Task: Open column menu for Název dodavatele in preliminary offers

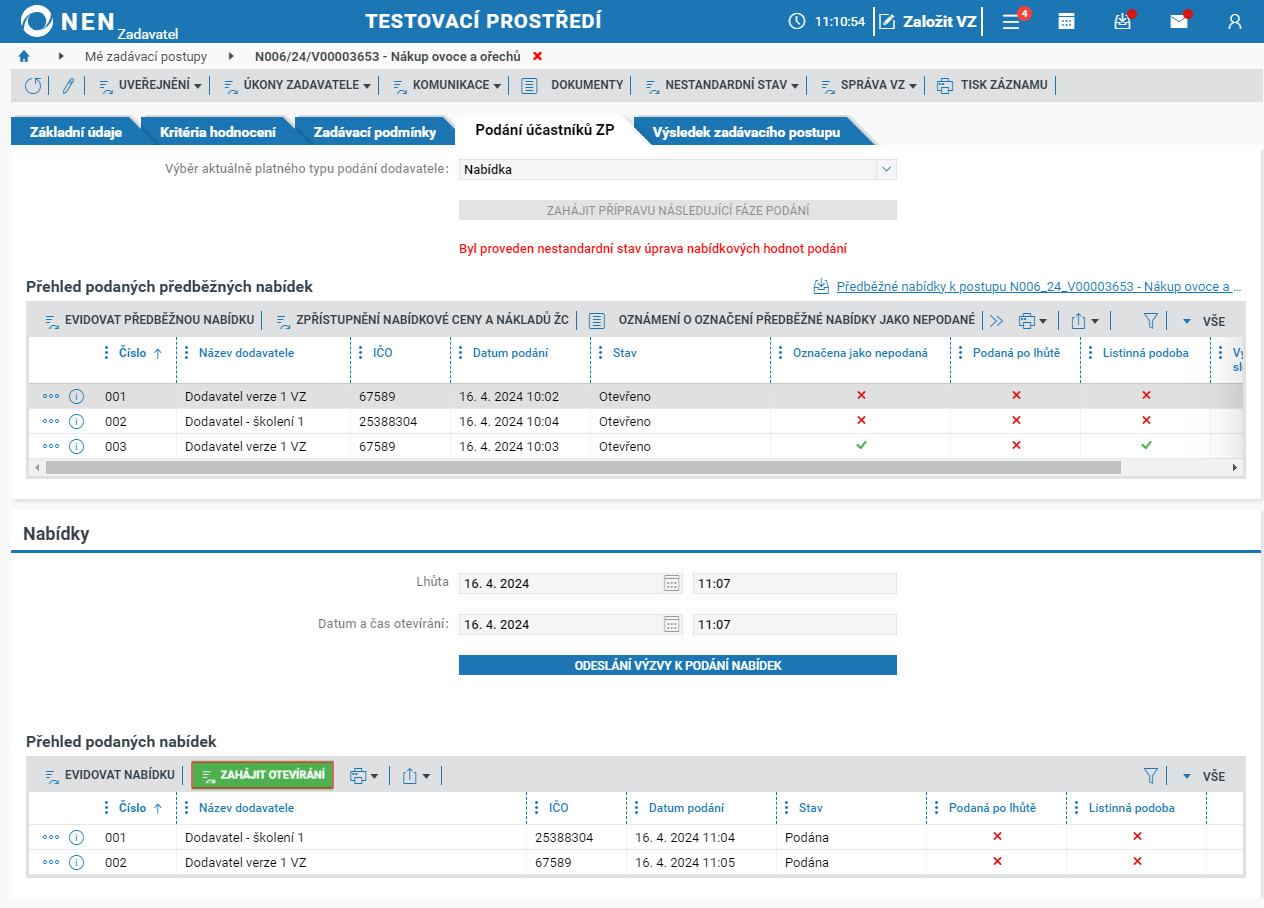Action: pos(187,353)
